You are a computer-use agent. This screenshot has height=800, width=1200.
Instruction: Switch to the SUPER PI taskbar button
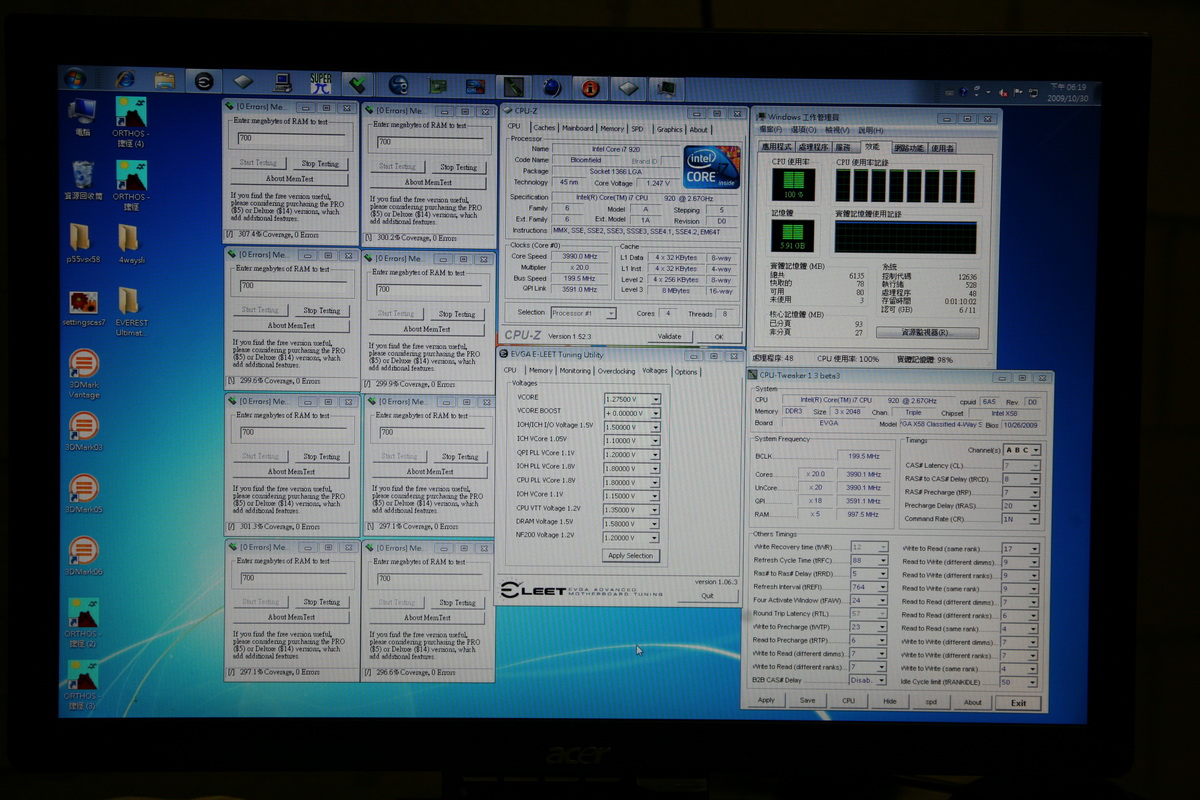point(321,83)
